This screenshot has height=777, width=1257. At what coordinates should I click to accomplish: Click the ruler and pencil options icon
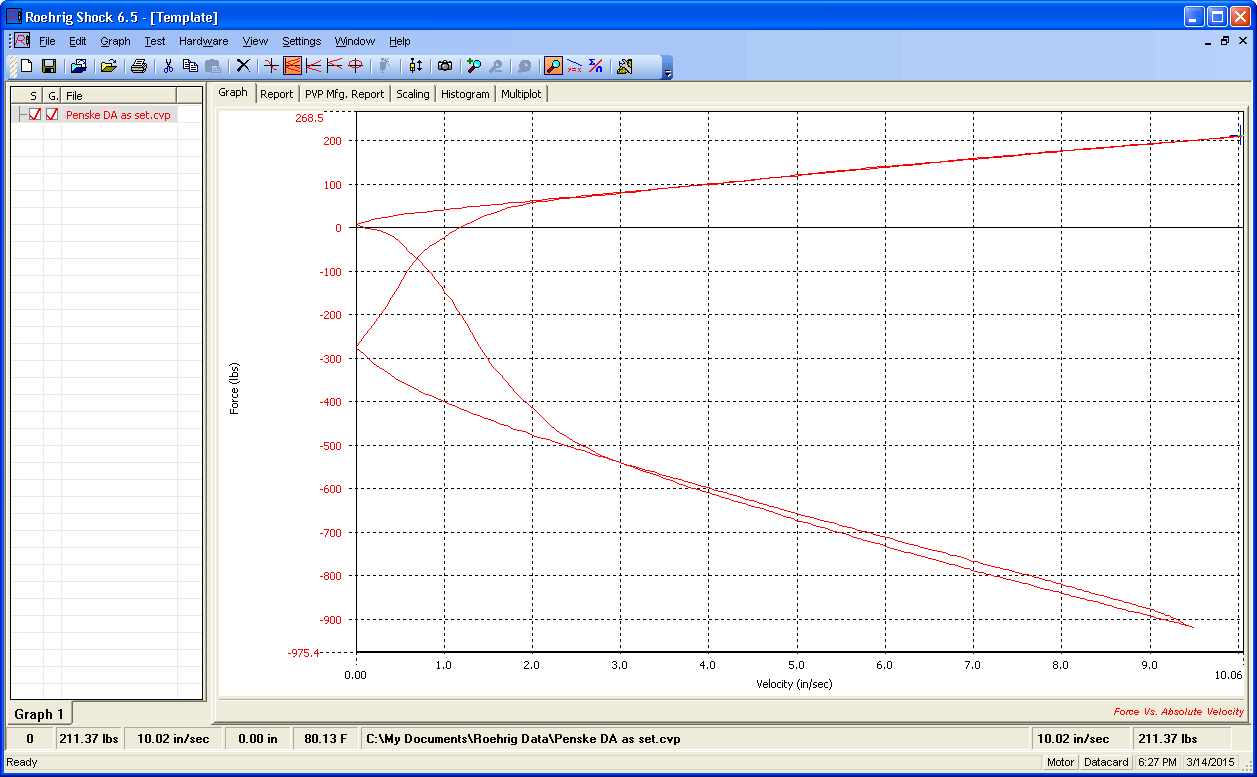pos(625,66)
